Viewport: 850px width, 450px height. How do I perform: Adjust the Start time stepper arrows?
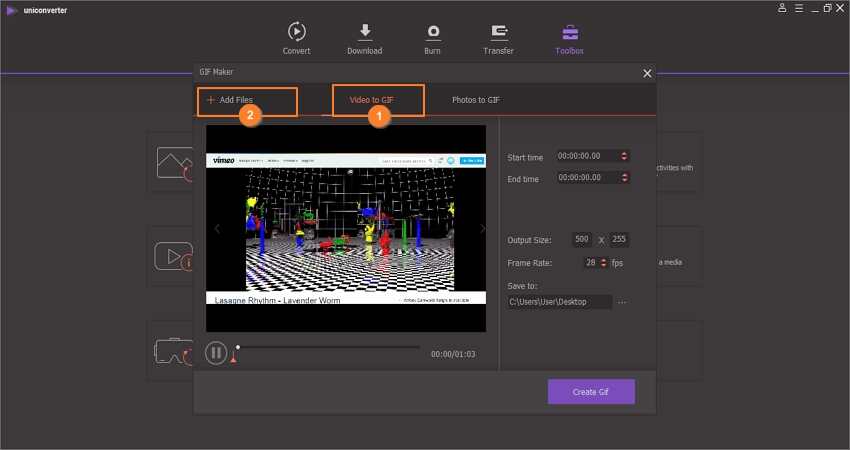click(x=625, y=156)
